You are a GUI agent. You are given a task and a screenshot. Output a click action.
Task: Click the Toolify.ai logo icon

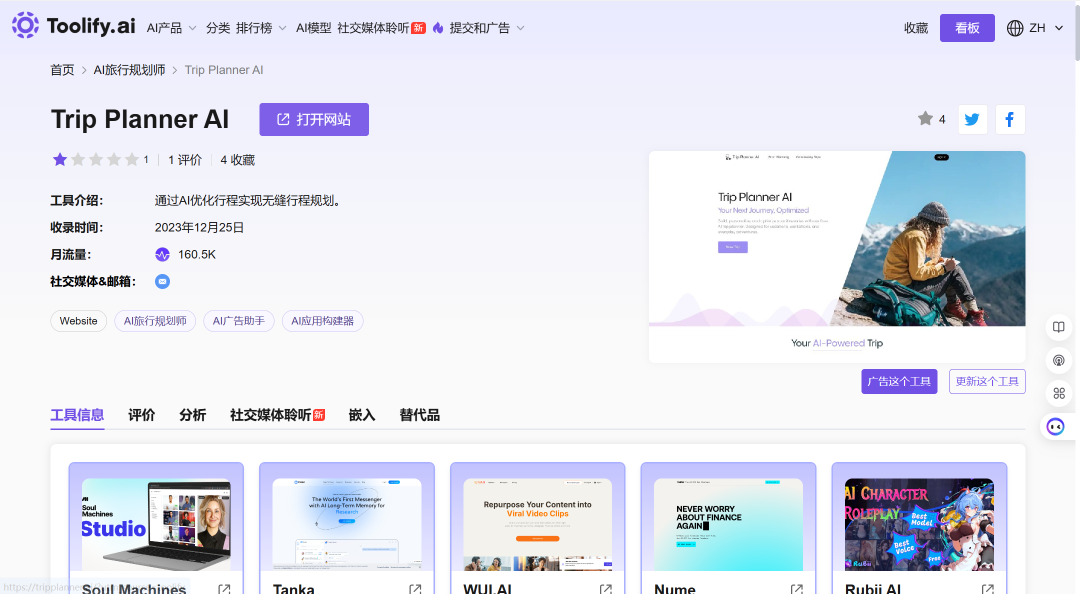point(25,25)
